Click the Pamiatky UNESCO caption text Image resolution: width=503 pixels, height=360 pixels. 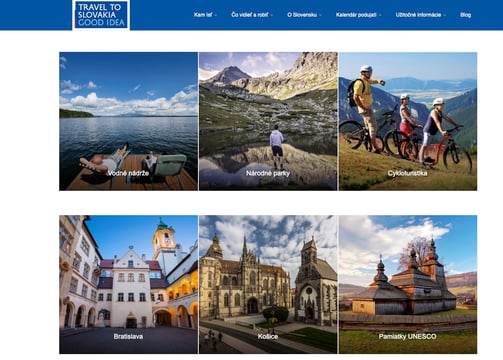tap(407, 336)
